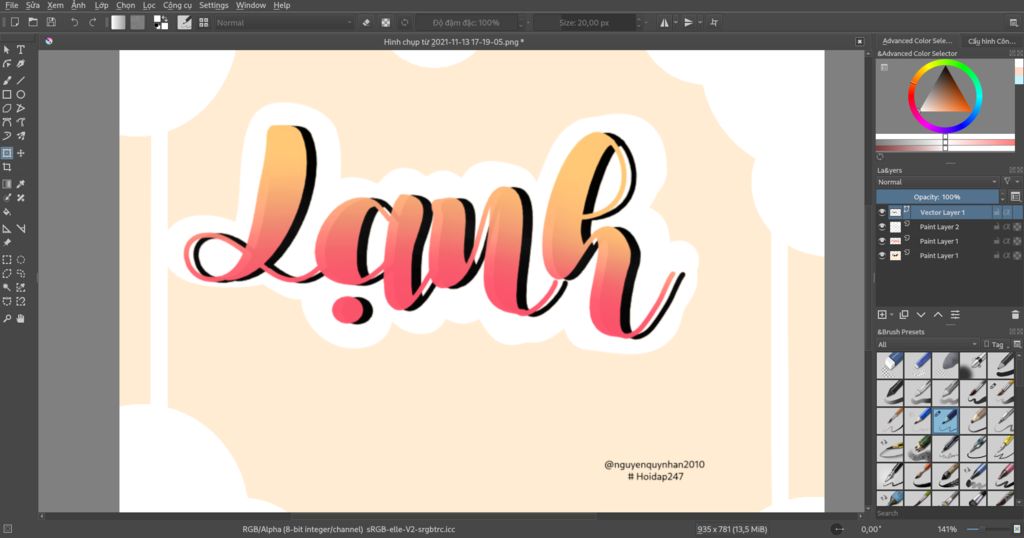Screen dimensions: 1024x538
Task: Activate the Pan hand tool
Action: [x=21, y=319]
